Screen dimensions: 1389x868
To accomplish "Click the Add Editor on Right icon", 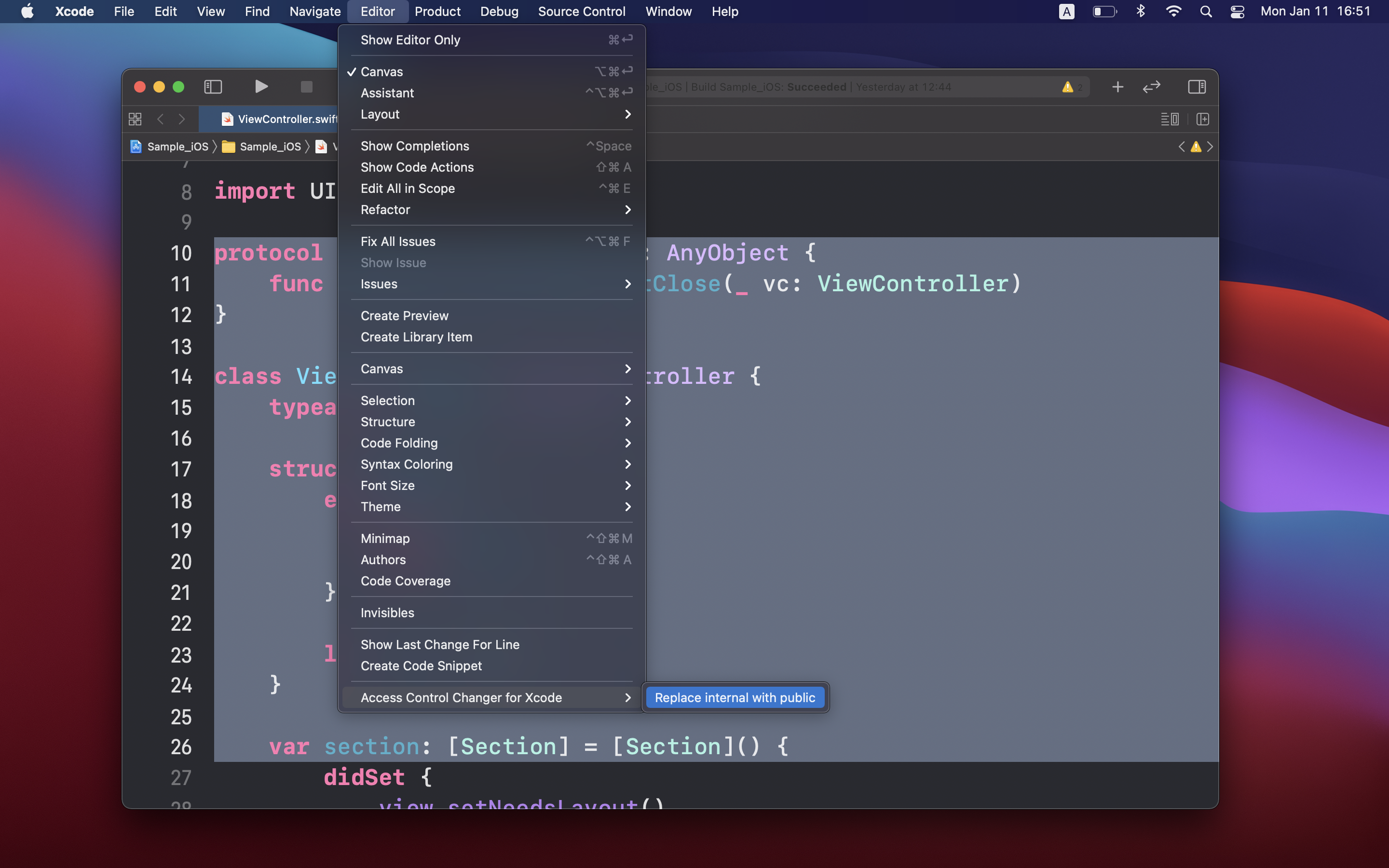I will [1202, 119].
